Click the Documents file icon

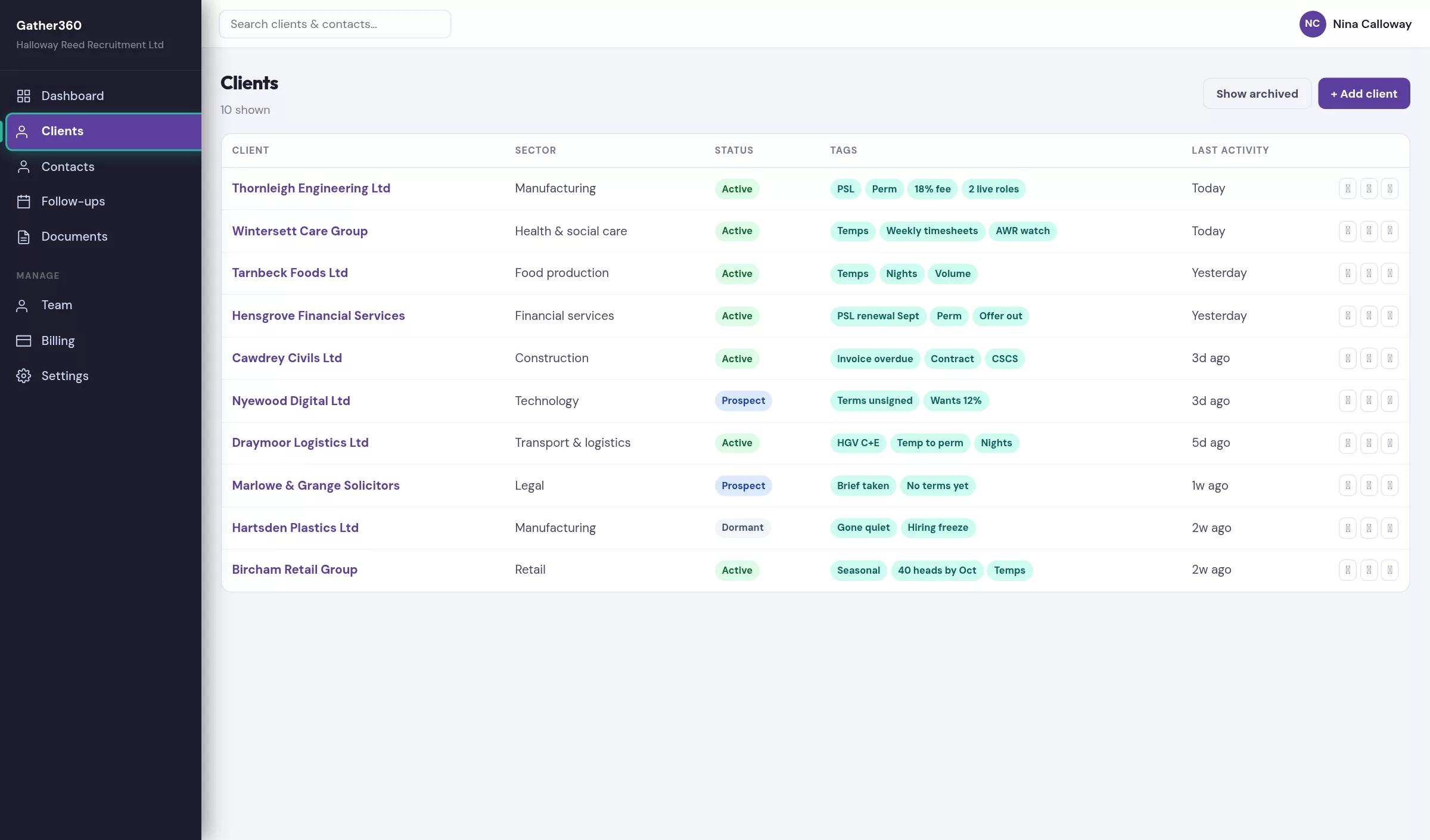(23, 237)
